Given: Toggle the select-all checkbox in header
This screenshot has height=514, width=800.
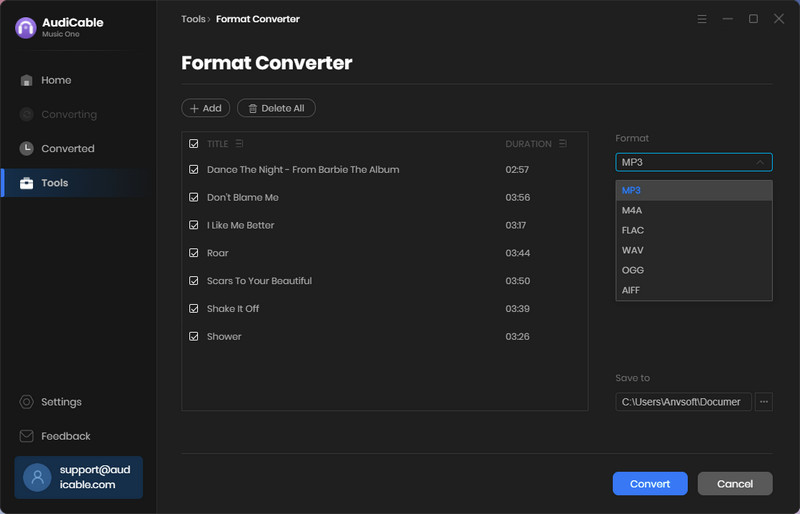Looking at the screenshot, I should point(194,143).
